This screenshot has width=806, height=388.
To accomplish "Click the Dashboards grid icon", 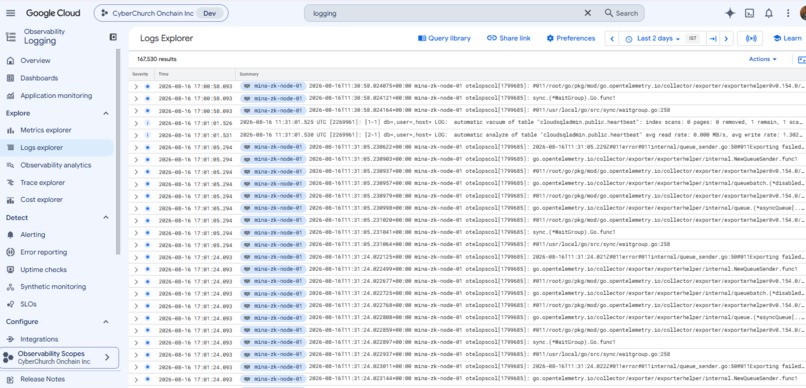I will [10, 78].
